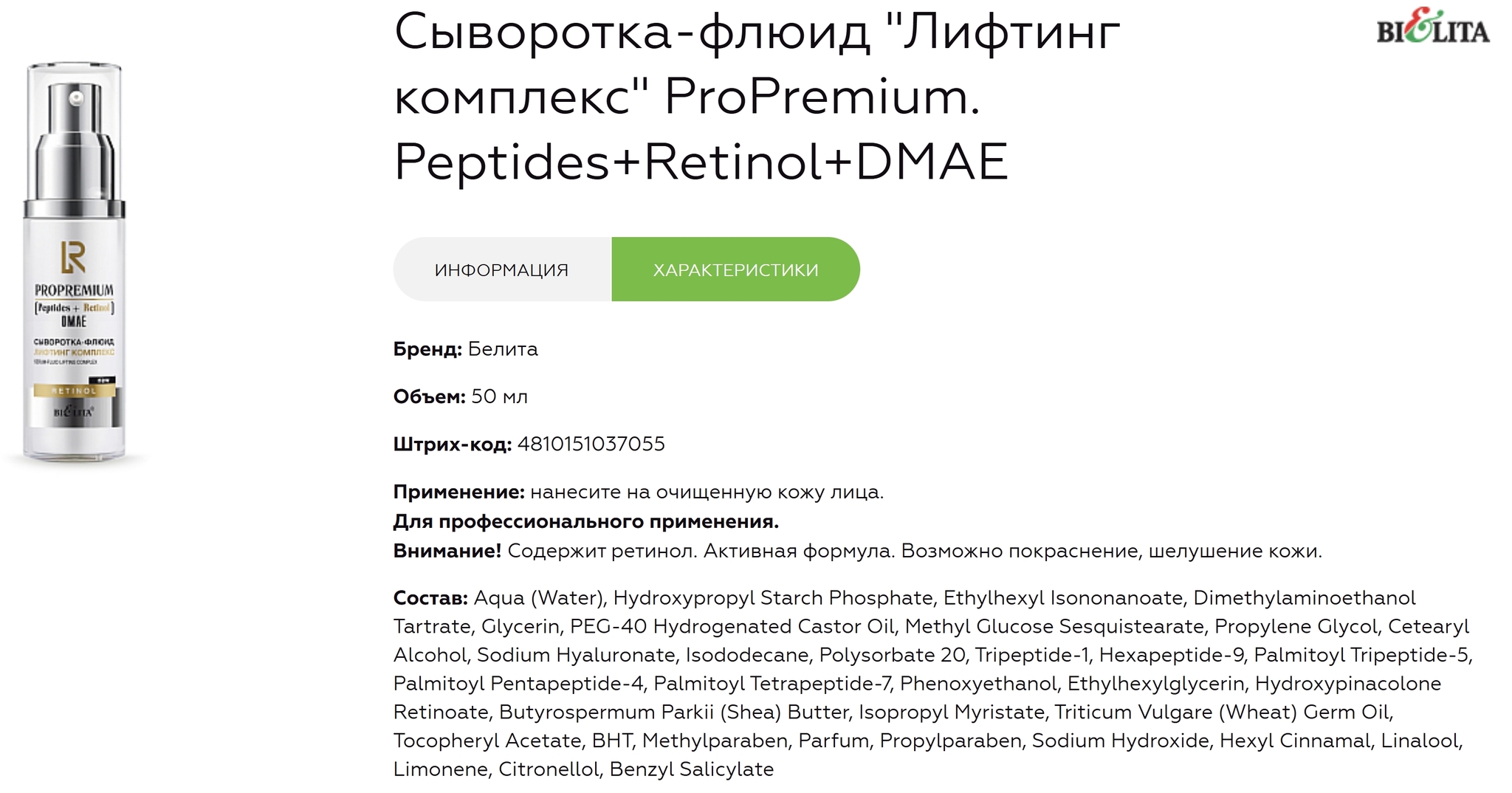Select the green Характеристики tab
The height and width of the screenshot is (793, 1512).
pyautogui.click(x=736, y=270)
